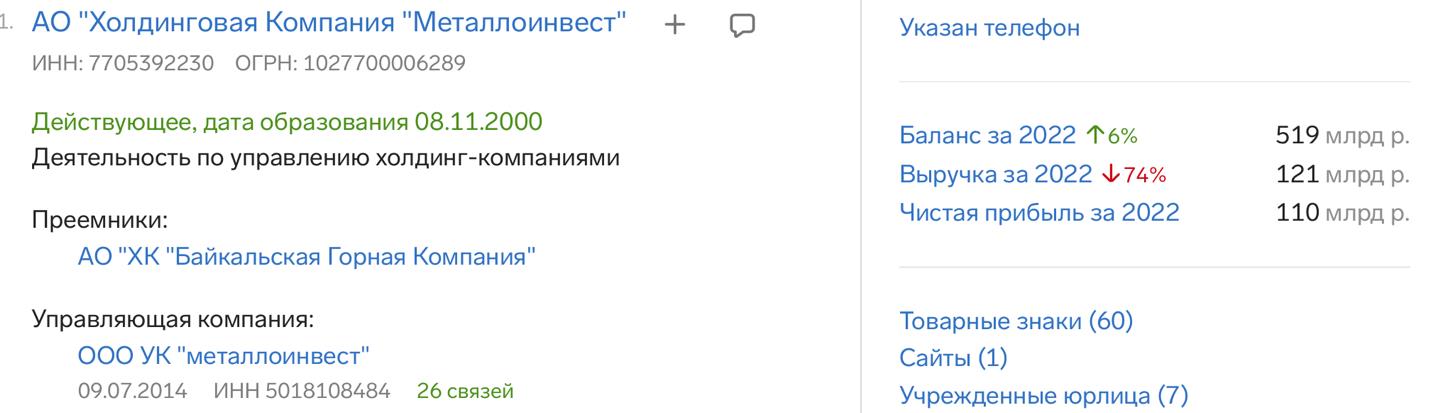Click the green up arrow next to 6%

click(1091, 135)
